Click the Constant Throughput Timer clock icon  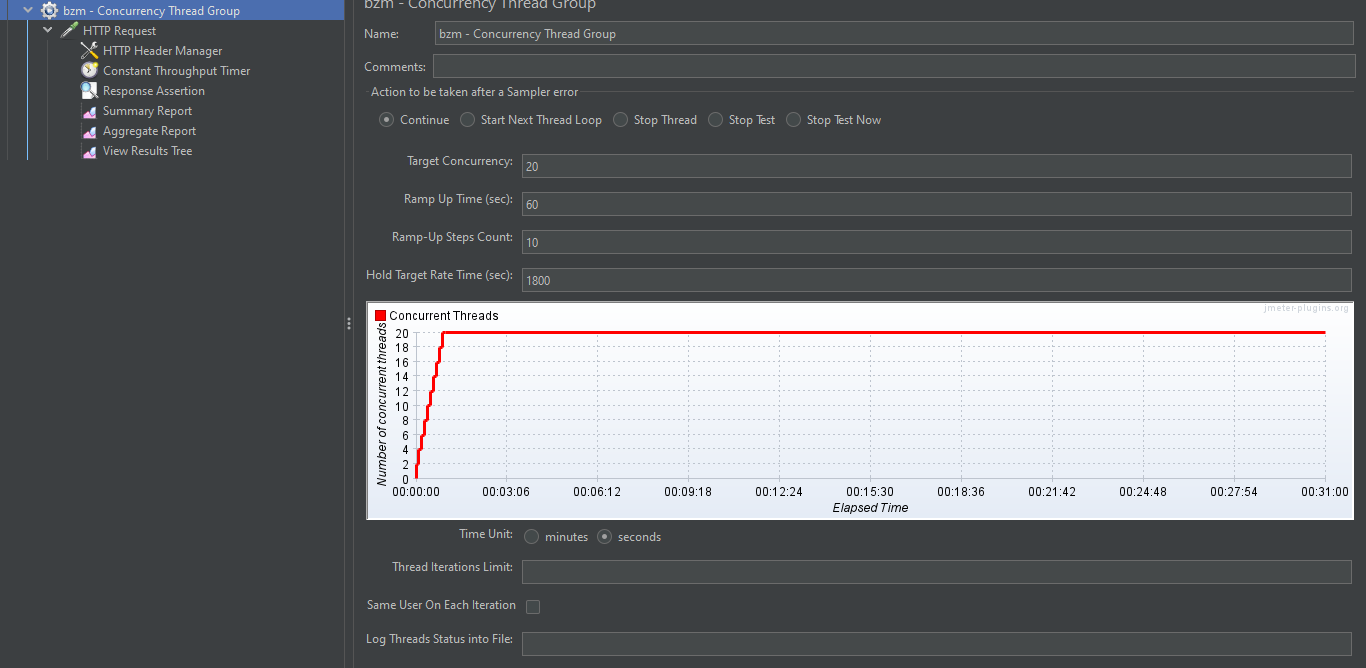click(x=90, y=70)
